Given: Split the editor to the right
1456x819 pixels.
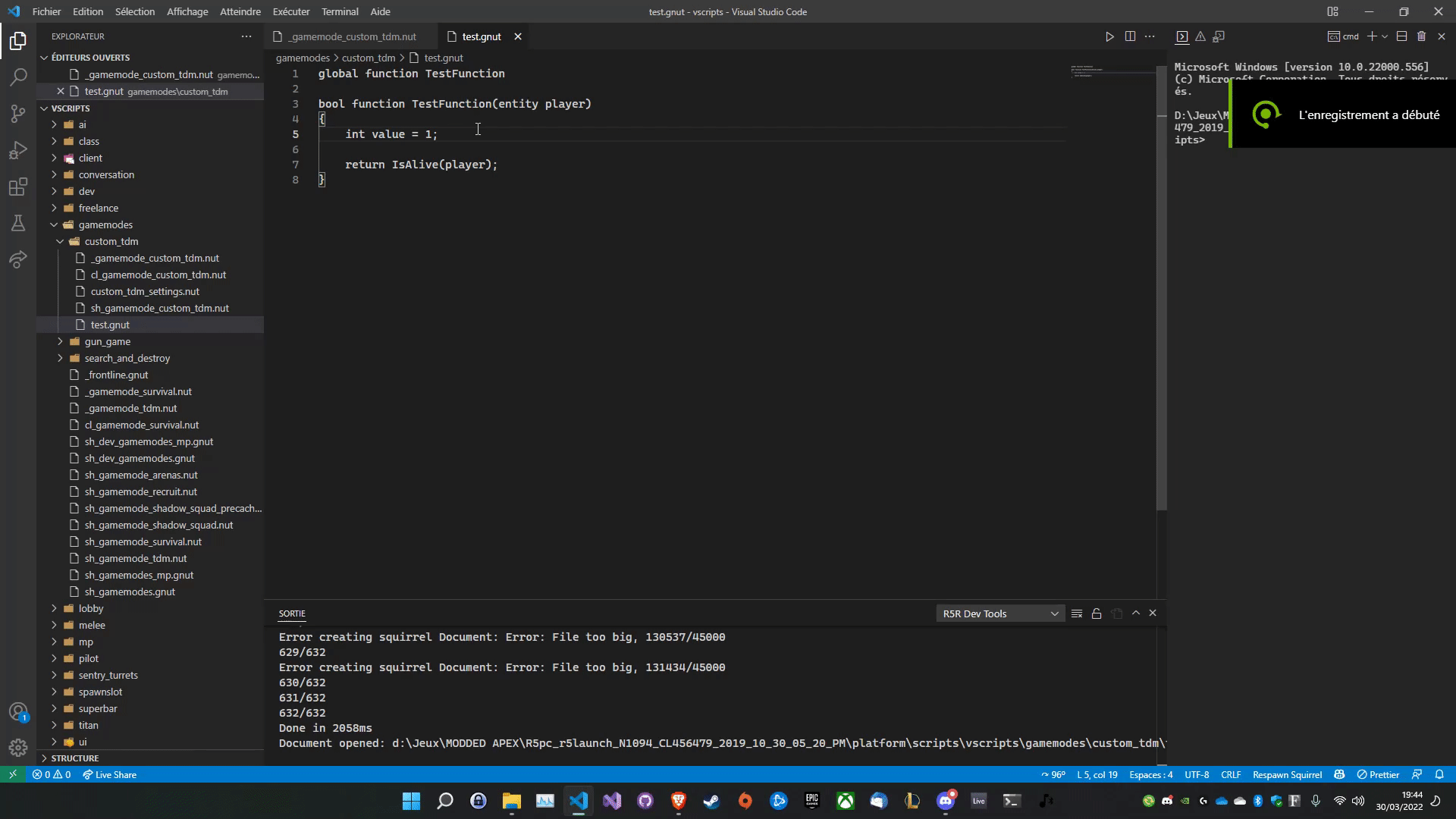Looking at the screenshot, I should pyautogui.click(x=1130, y=36).
